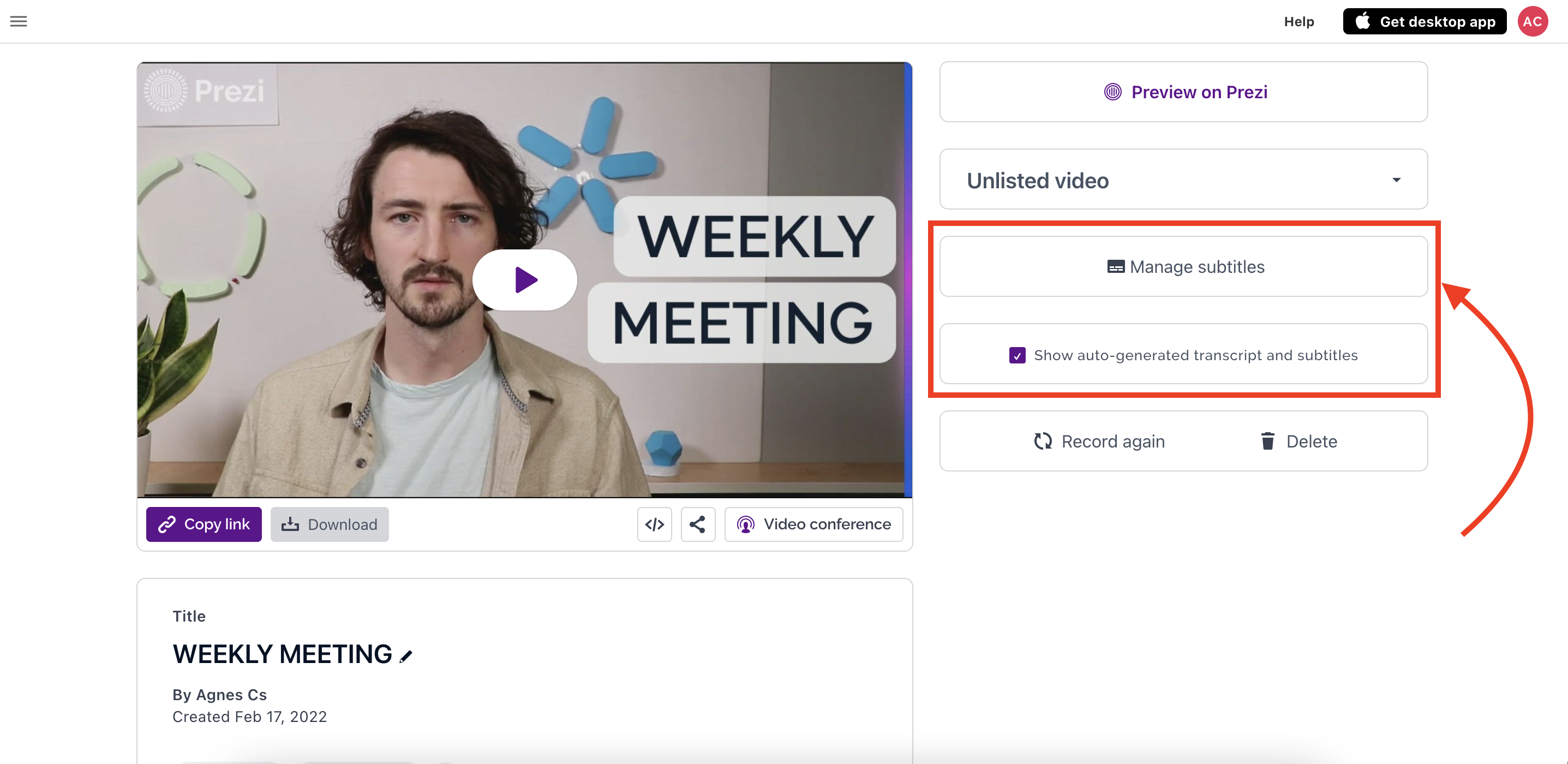Click the trash Delete icon
Viewport: 1568px width, 764px height.
coord(1267,441)
